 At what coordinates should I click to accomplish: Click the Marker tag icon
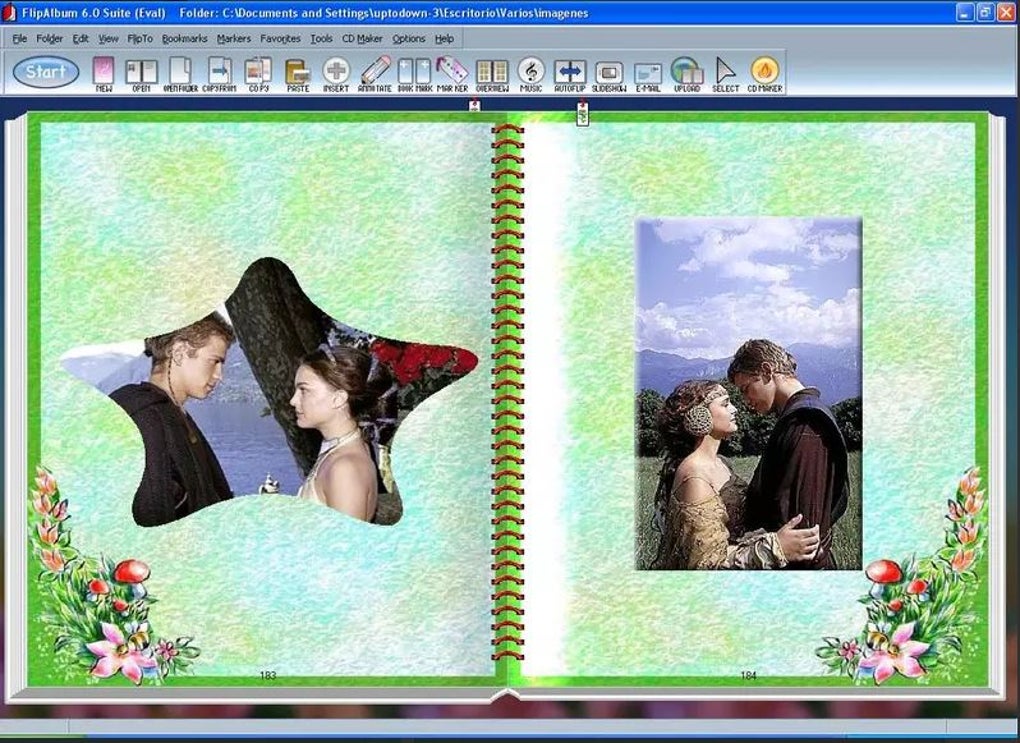click(x=452, y=74)
